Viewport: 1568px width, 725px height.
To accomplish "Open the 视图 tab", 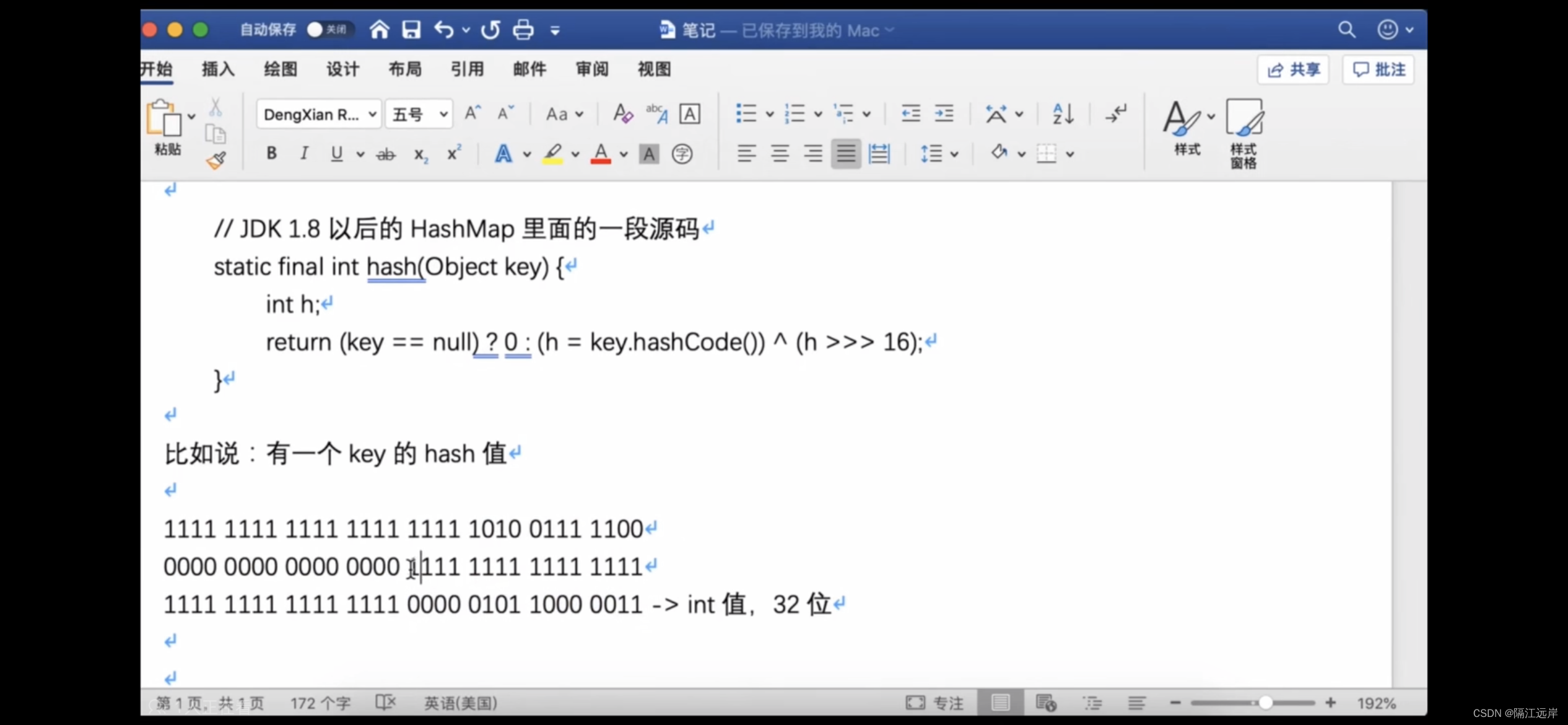I will [x=655, y=69].
